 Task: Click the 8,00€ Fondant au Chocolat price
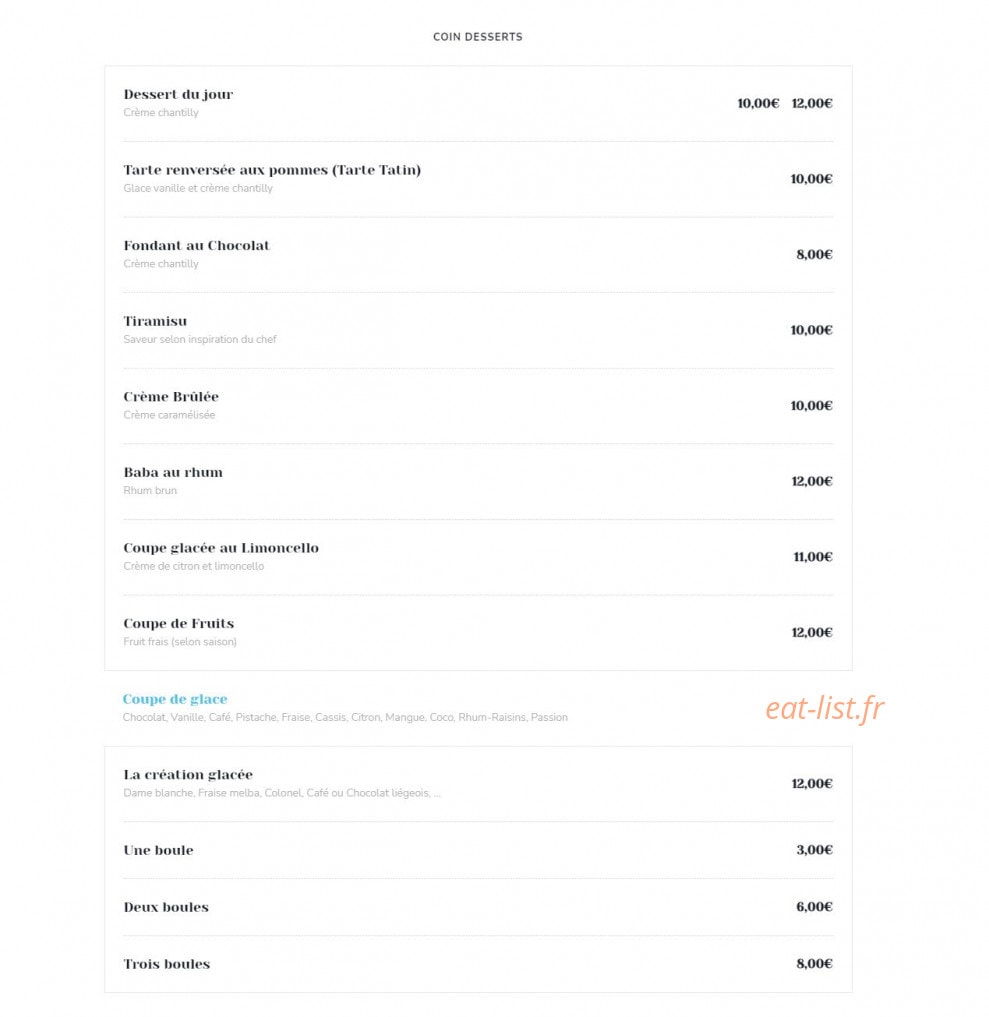[x=814, y=254]
